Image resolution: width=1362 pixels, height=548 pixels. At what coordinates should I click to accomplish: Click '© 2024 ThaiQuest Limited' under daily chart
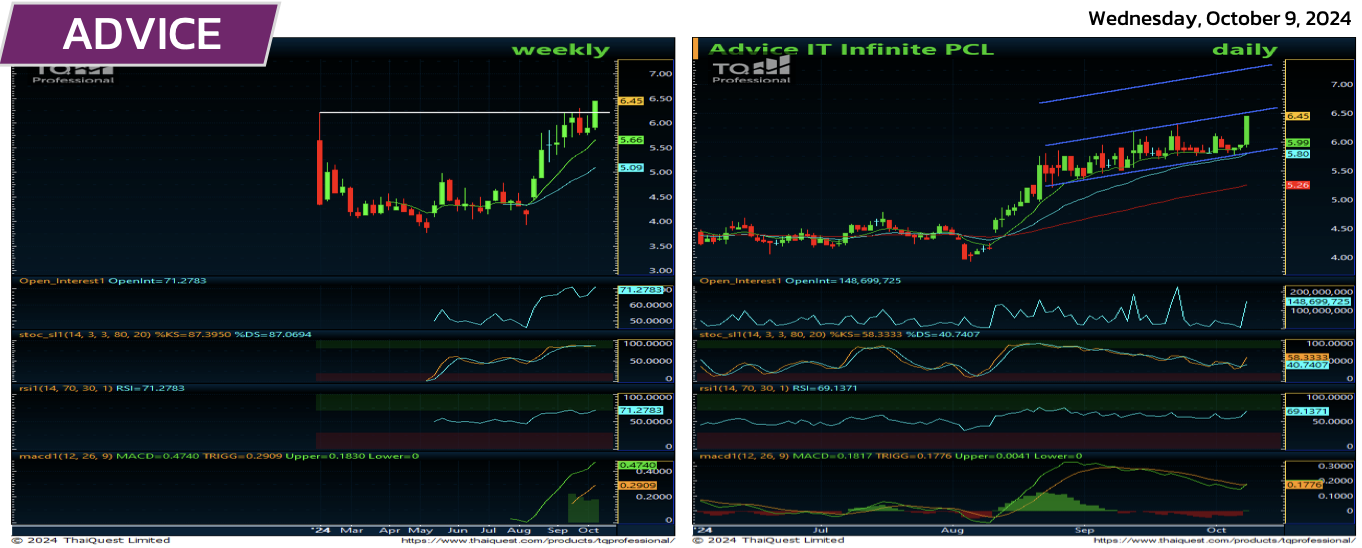point(768,540)
